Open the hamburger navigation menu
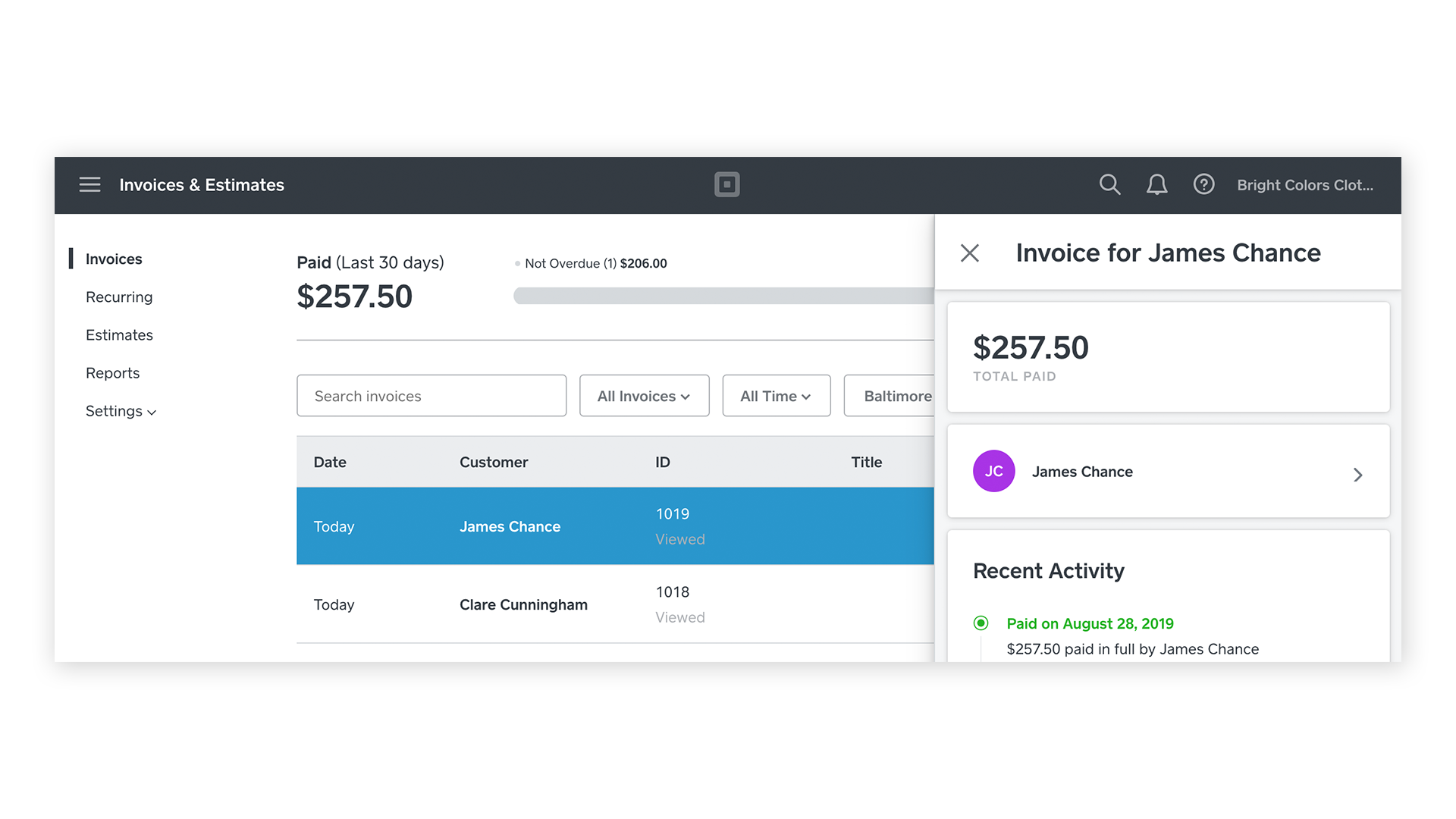 (89, 184)
